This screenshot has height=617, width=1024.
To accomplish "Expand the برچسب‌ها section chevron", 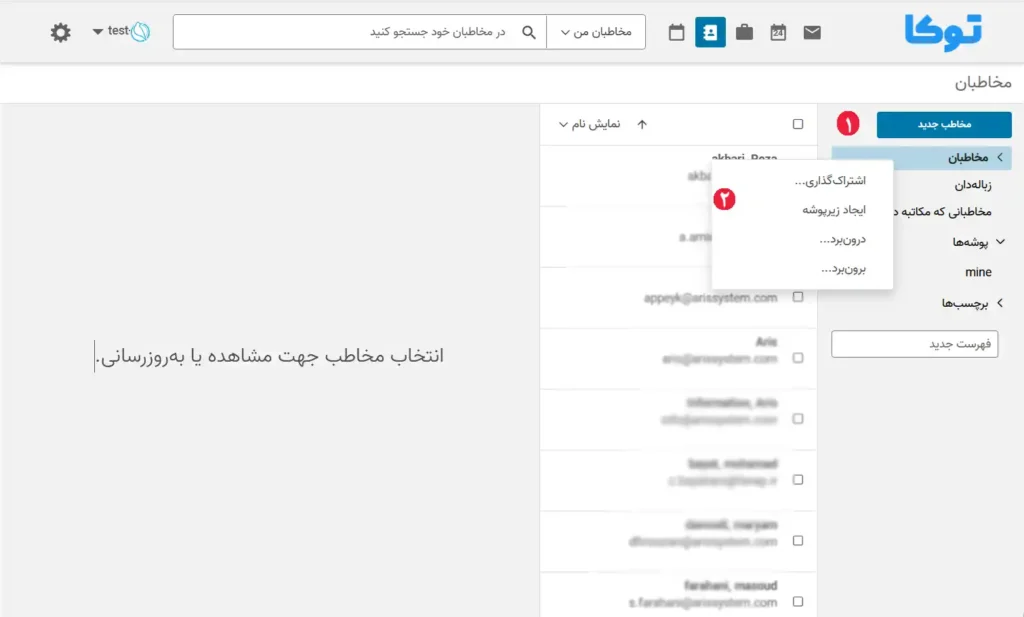I will pyautogui.click(x=1000, y=303).
